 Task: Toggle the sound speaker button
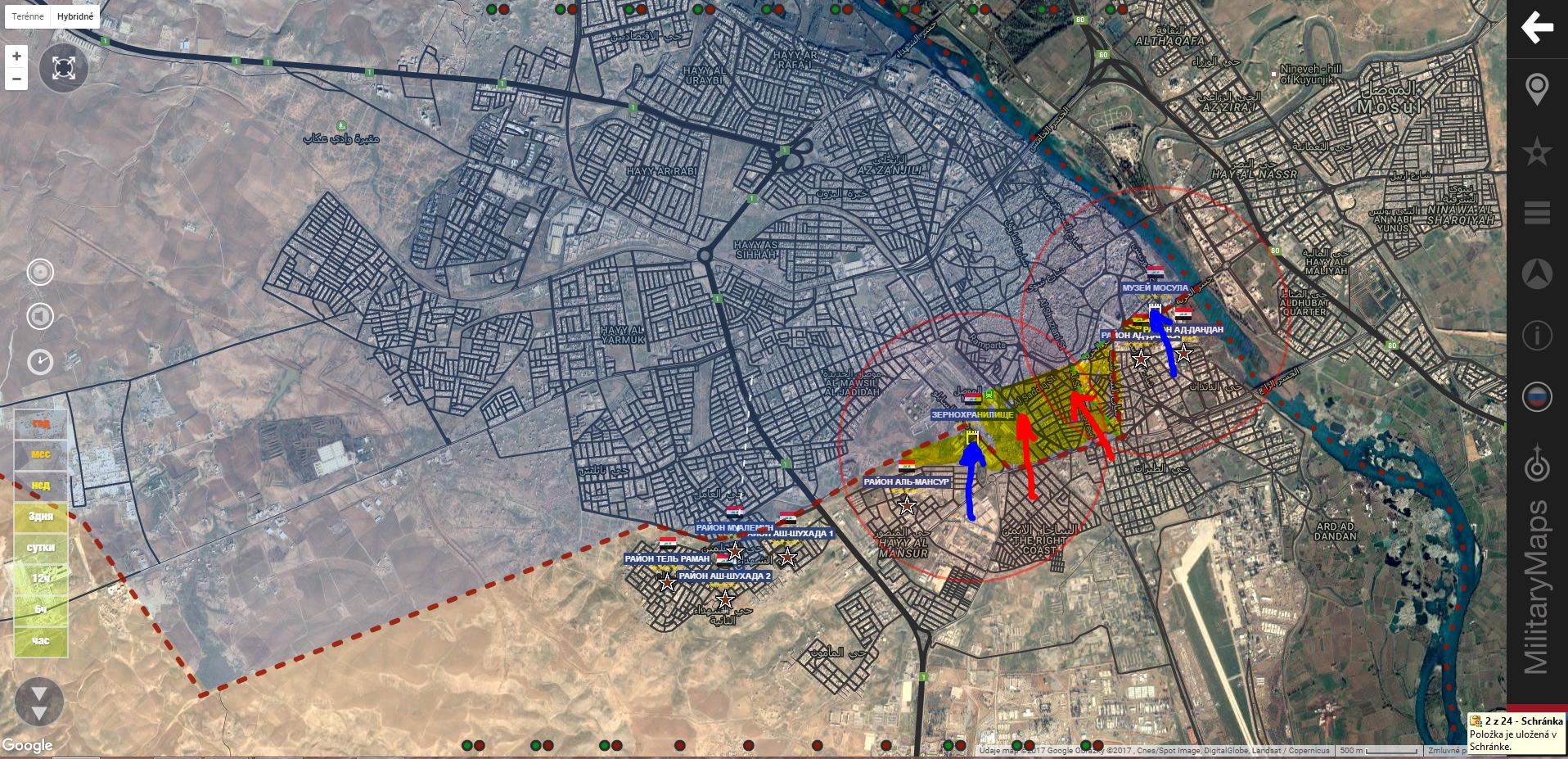click(40, 316)
